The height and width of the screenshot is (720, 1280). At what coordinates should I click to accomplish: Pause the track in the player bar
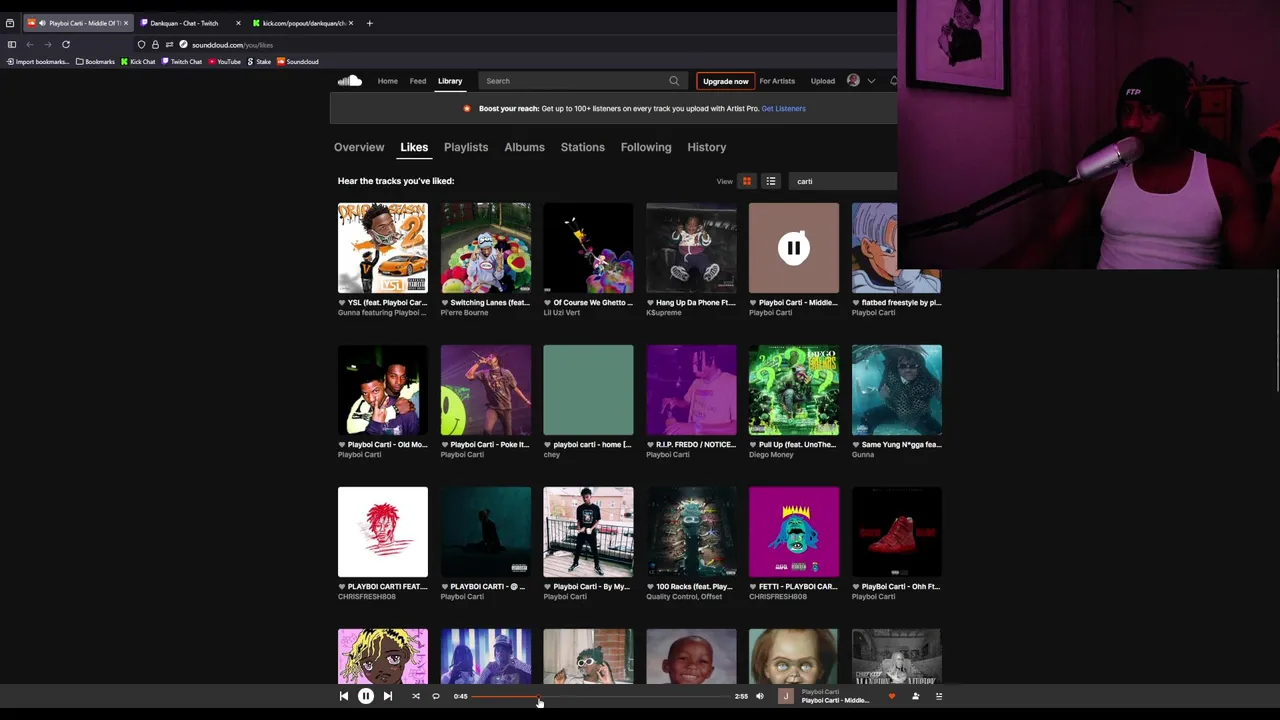point(366,696)
